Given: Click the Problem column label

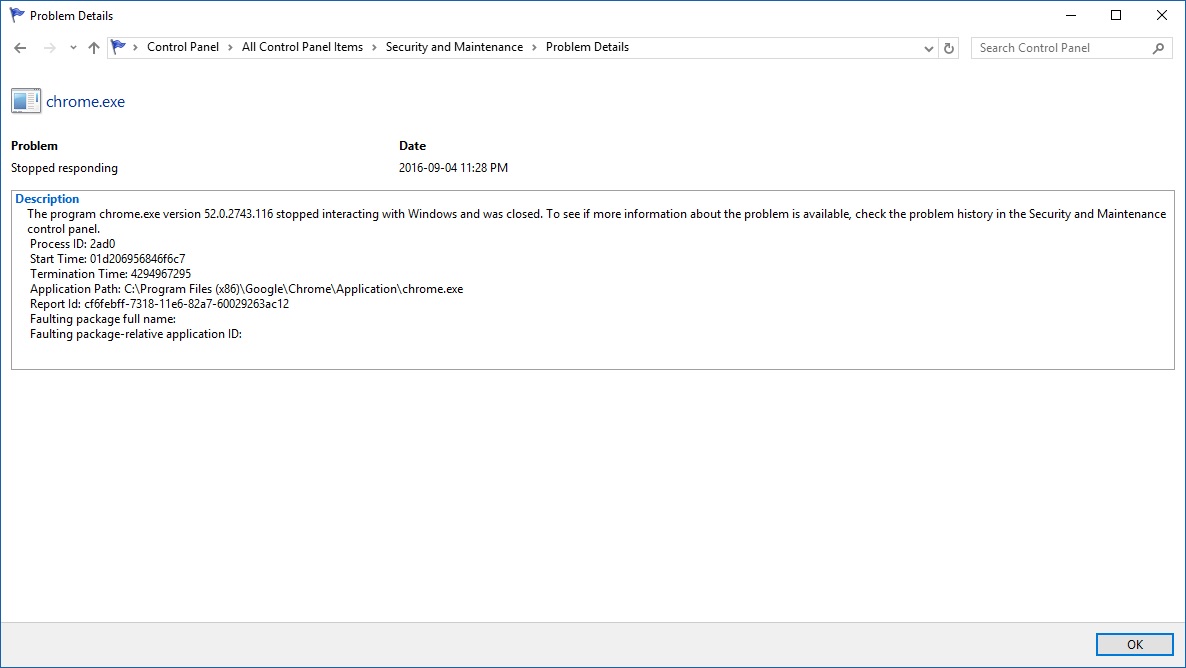Looking at the screenshot, I should pos(34,146).
